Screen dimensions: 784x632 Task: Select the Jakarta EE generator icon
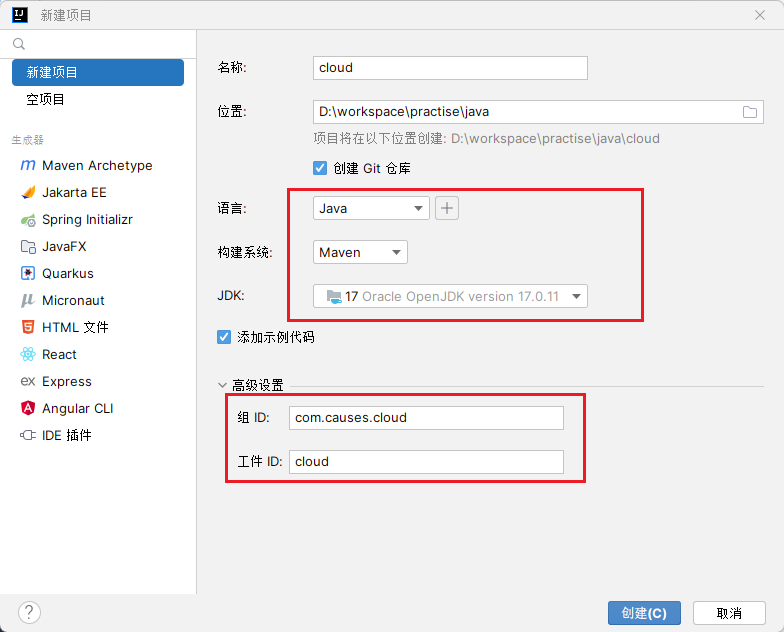coord(27,192)
